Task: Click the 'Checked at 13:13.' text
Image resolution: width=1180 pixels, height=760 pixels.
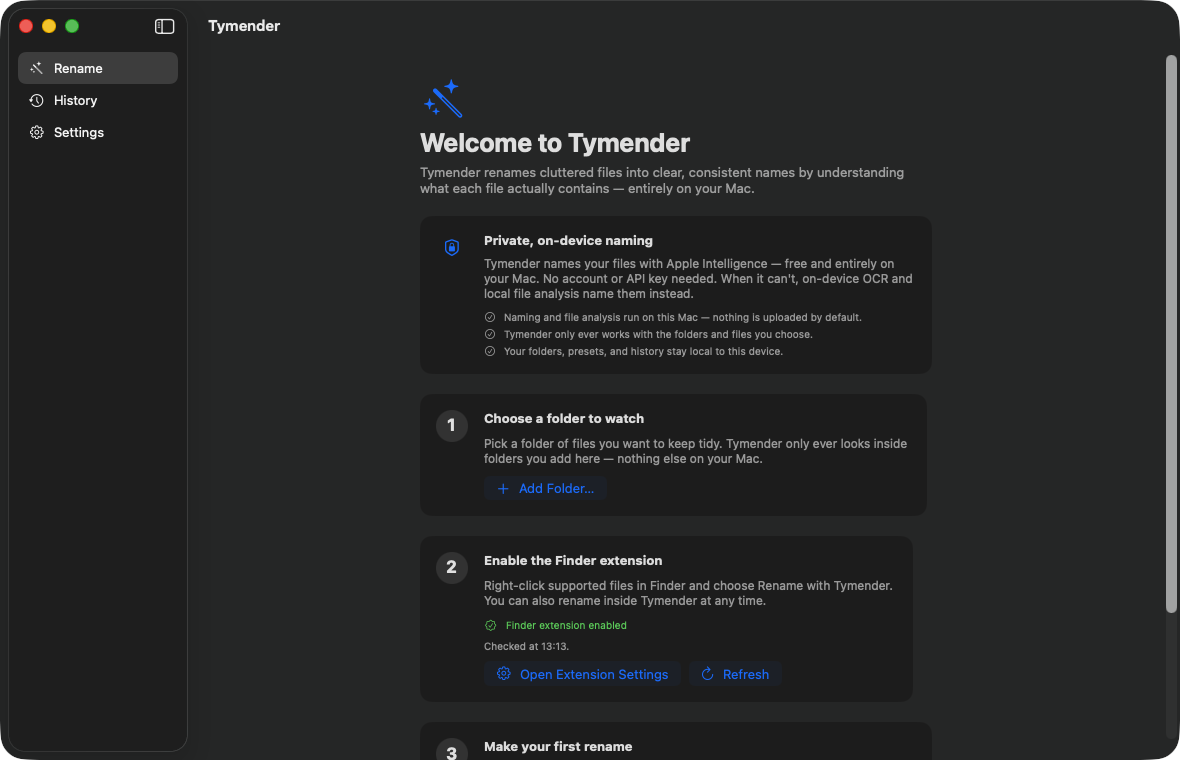Action: (x=526, y=646)
